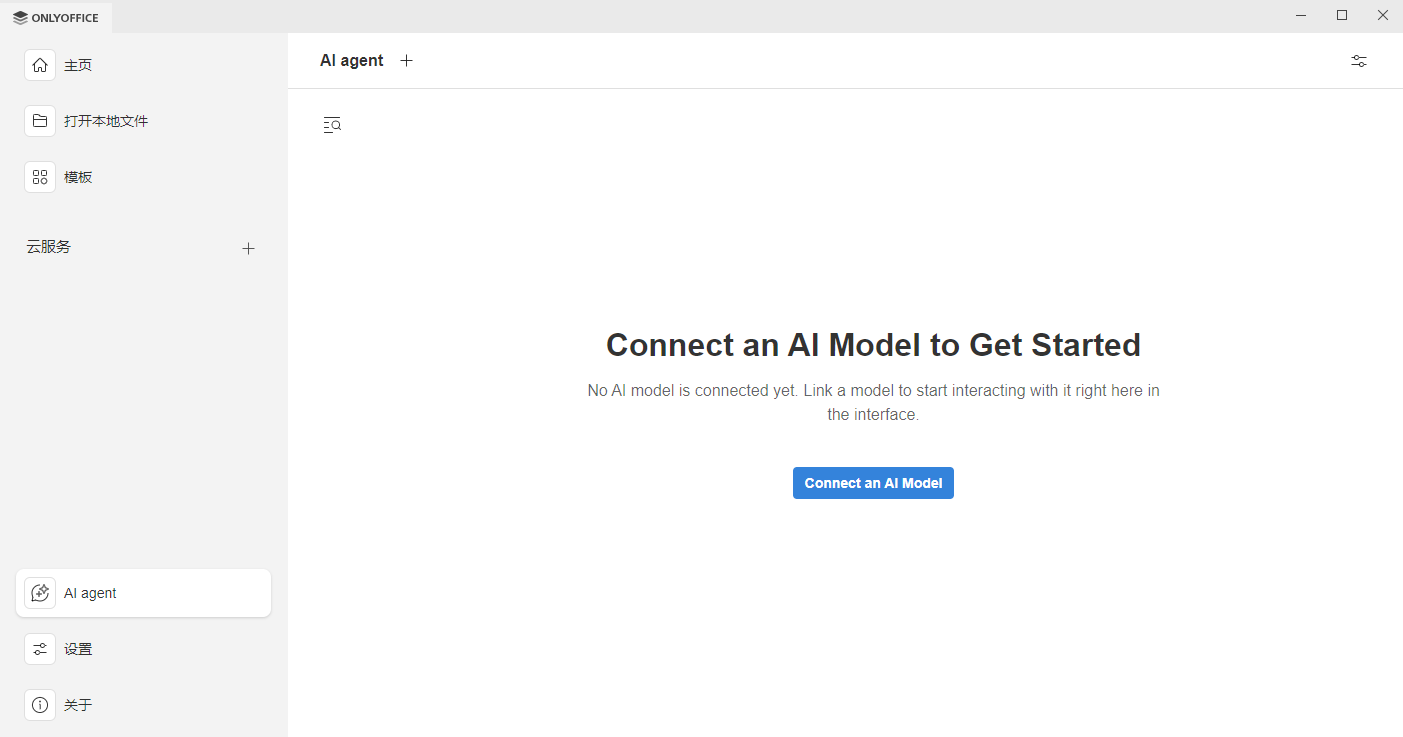Screen dimensions: 1403x737
Task: Open 设置 via the sidebar sliders icon
Action: point(40,649)
